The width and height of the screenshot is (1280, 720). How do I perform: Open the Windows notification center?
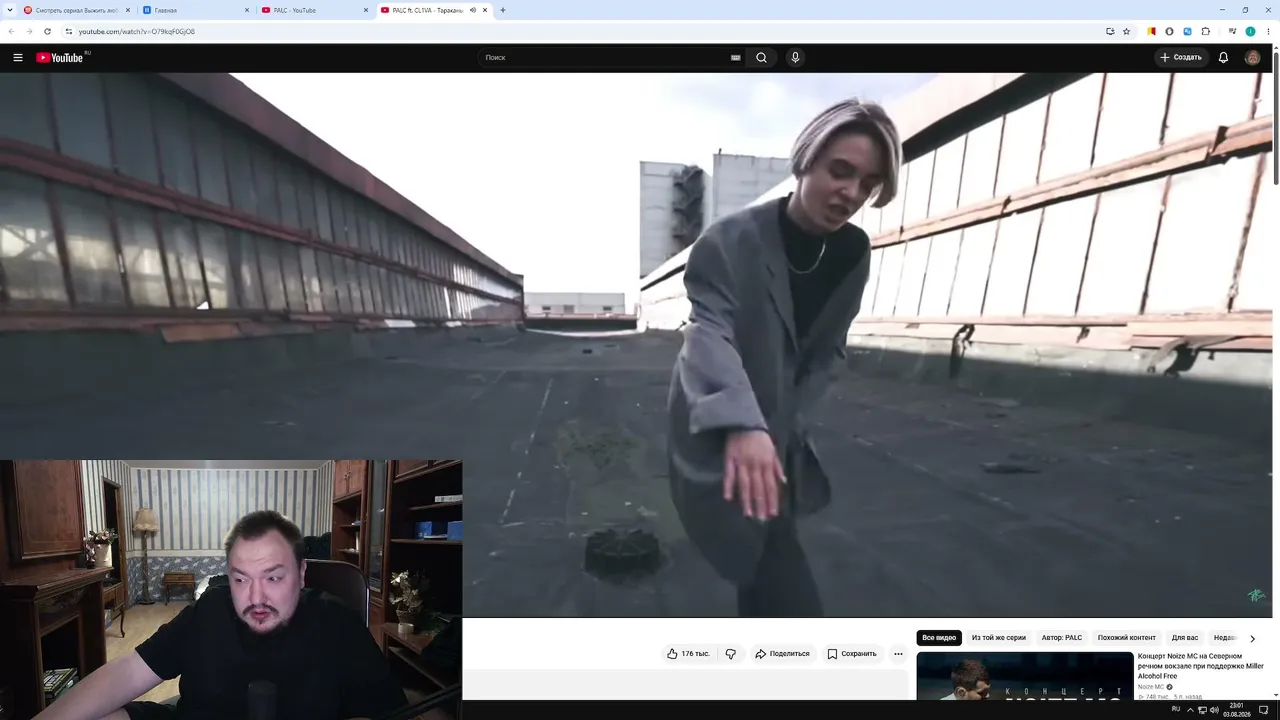point(1264,710)
